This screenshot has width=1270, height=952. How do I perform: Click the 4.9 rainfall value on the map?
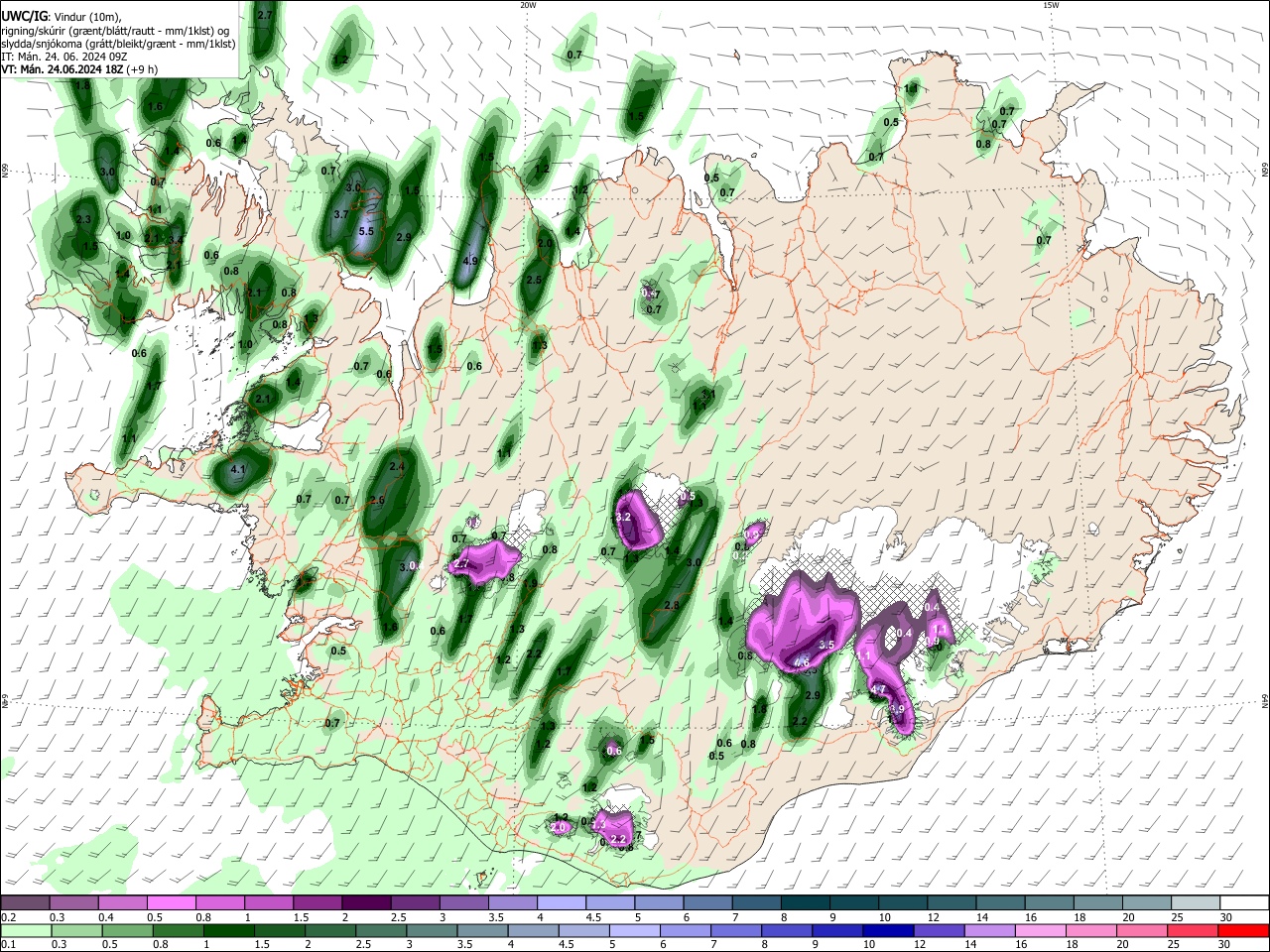tap(471, 261)
